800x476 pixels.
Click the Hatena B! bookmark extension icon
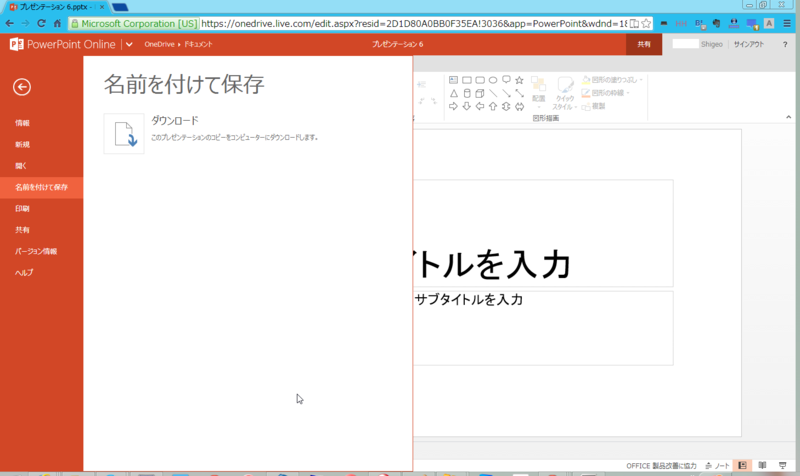pos(699,23)
